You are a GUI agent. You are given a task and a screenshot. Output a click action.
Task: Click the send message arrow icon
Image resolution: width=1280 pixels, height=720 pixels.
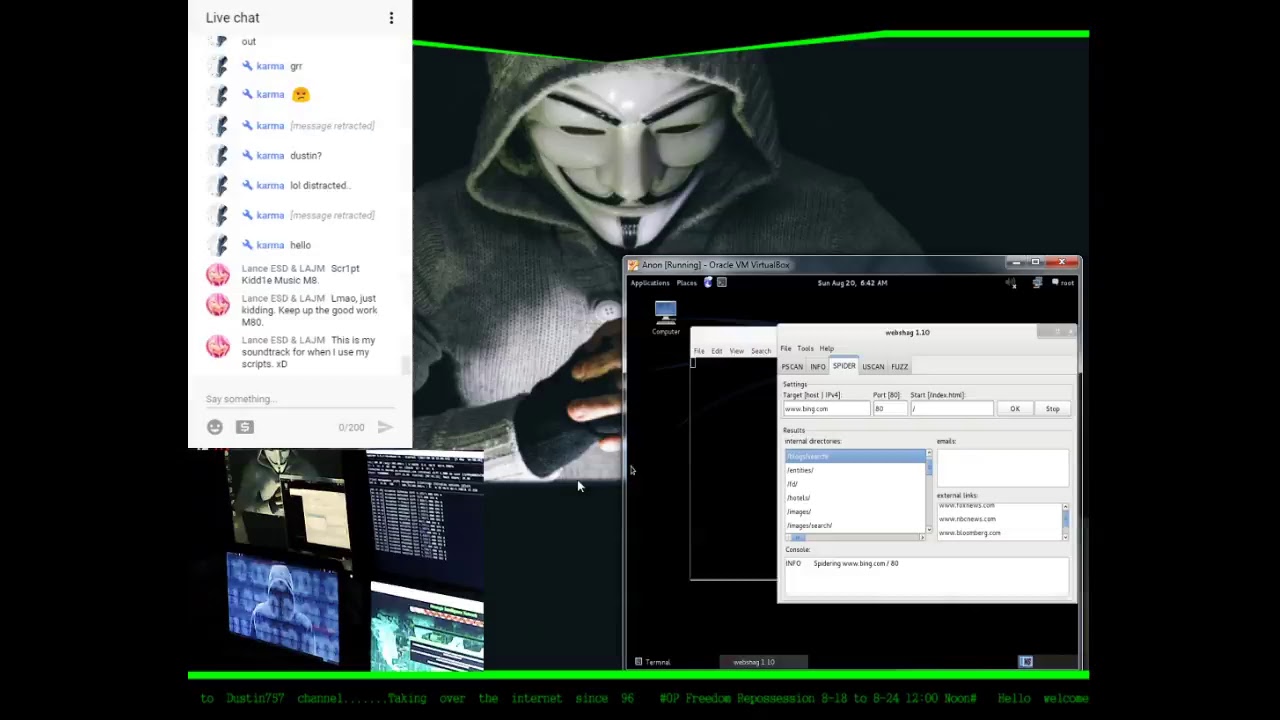point(385,427)
